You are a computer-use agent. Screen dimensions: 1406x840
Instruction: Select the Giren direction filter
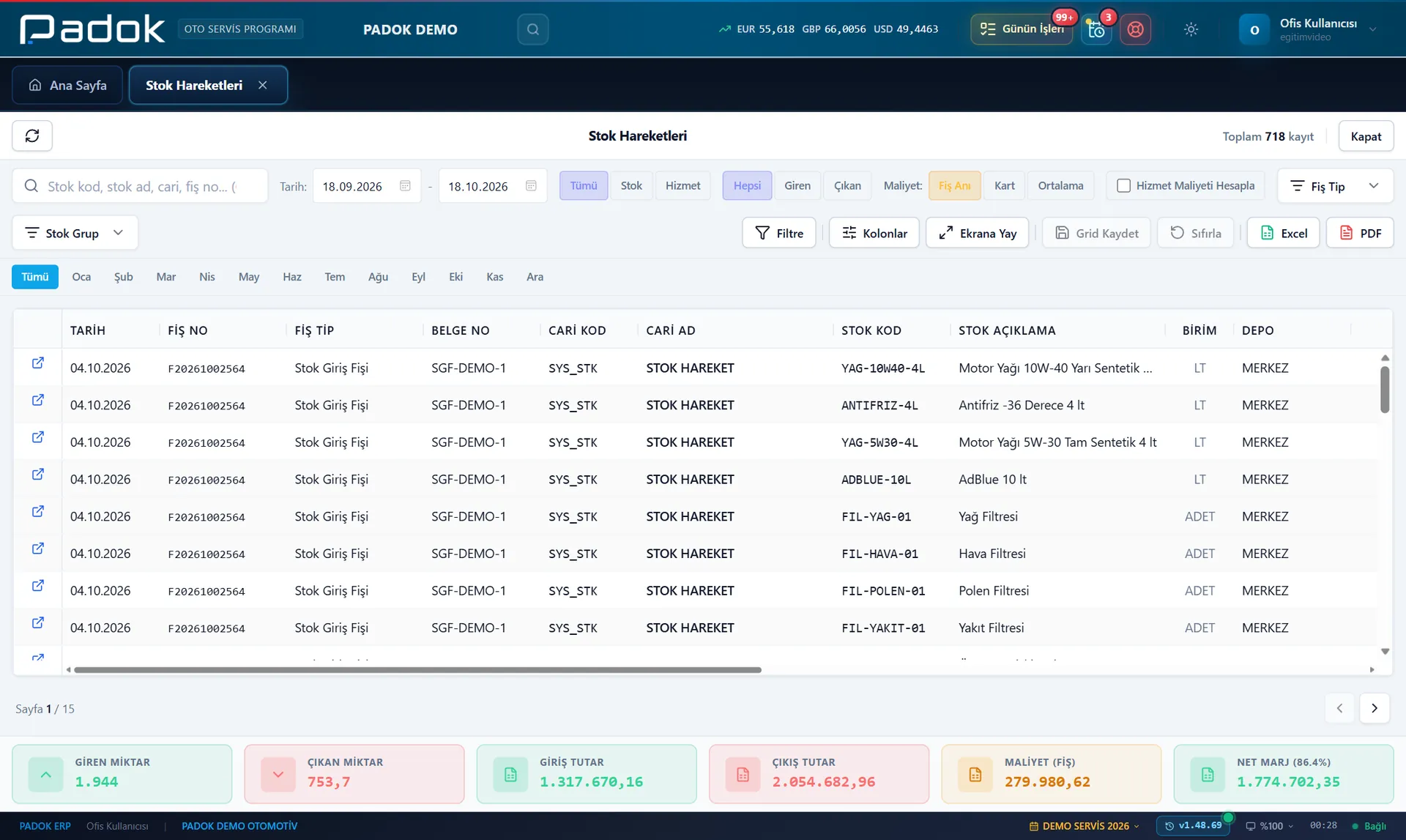coord(797,186)
